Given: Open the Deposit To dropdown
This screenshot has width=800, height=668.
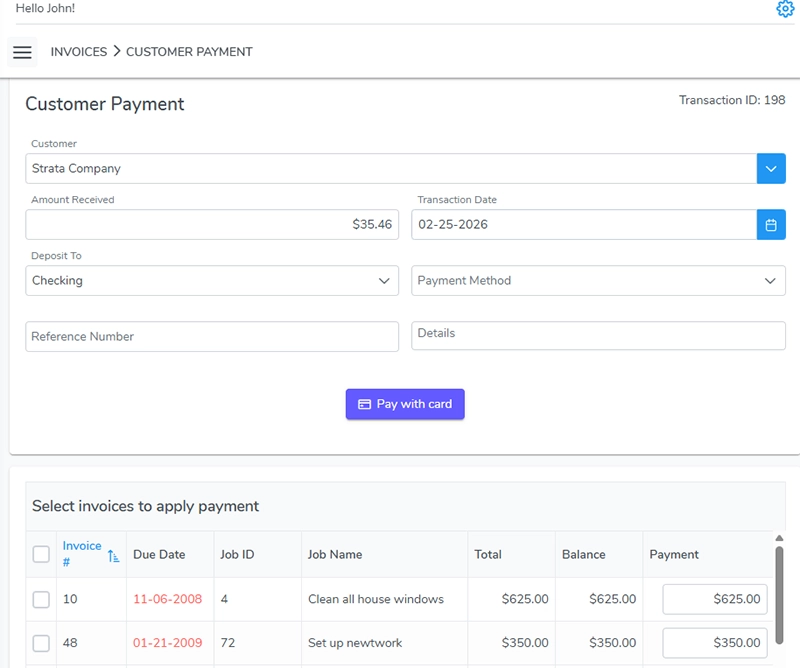Looking at the screenshot, I should point(212,281).
